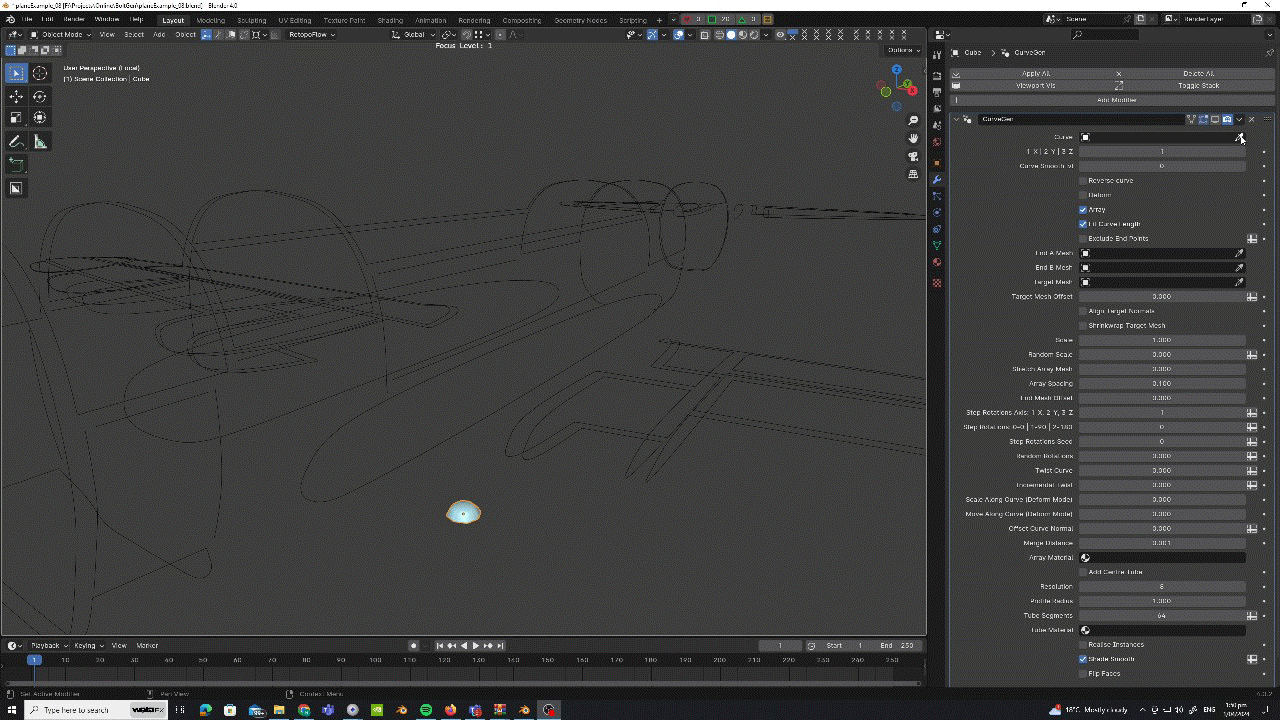Enable the Reverse curve checkbox

click(1083, 181)
